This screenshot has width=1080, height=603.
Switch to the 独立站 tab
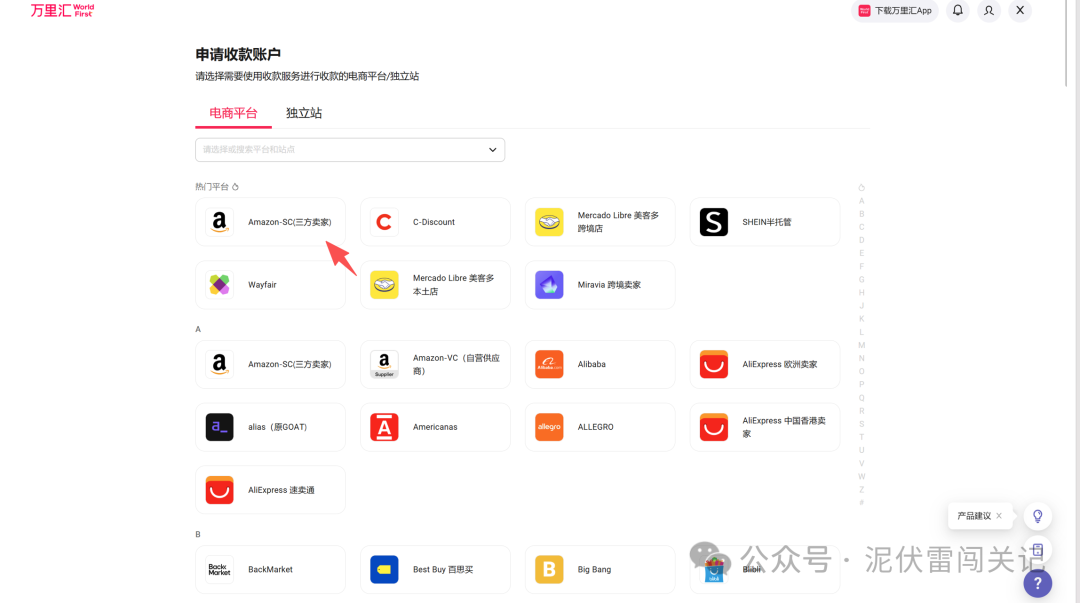303,112
